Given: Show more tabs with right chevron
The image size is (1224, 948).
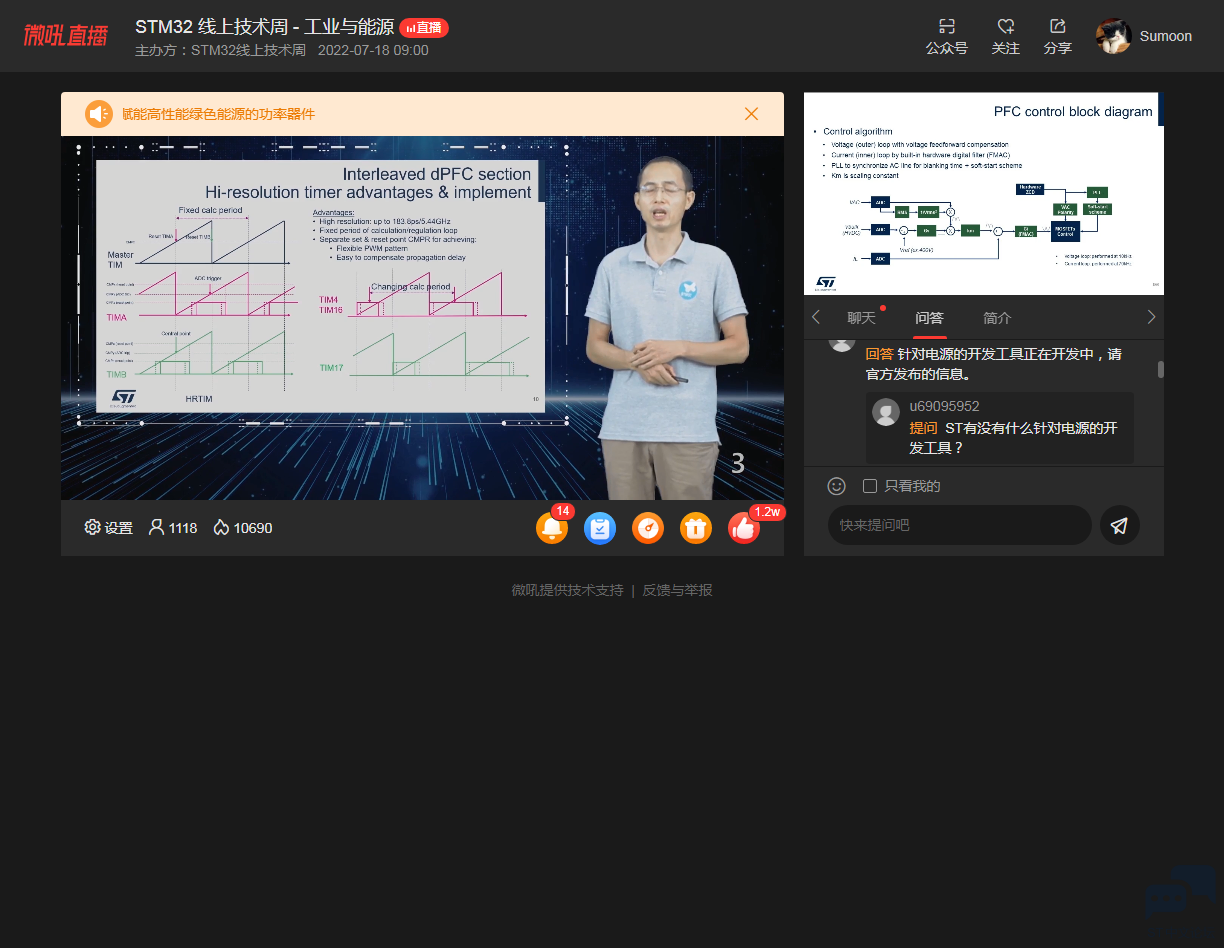Looking at the screenshot, I should pos(1151,317).
